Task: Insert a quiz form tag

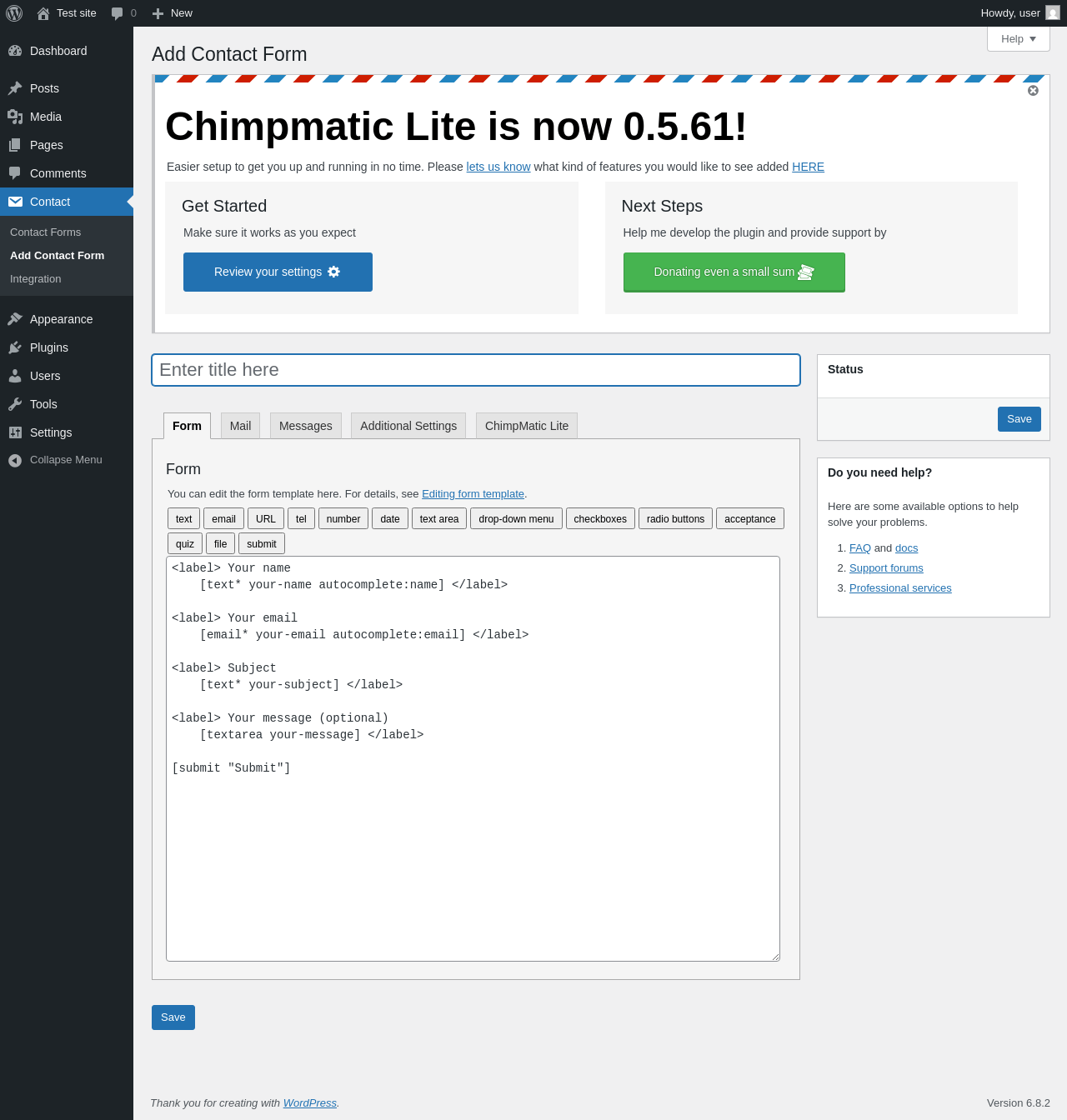Action: [x=185, y=543]
